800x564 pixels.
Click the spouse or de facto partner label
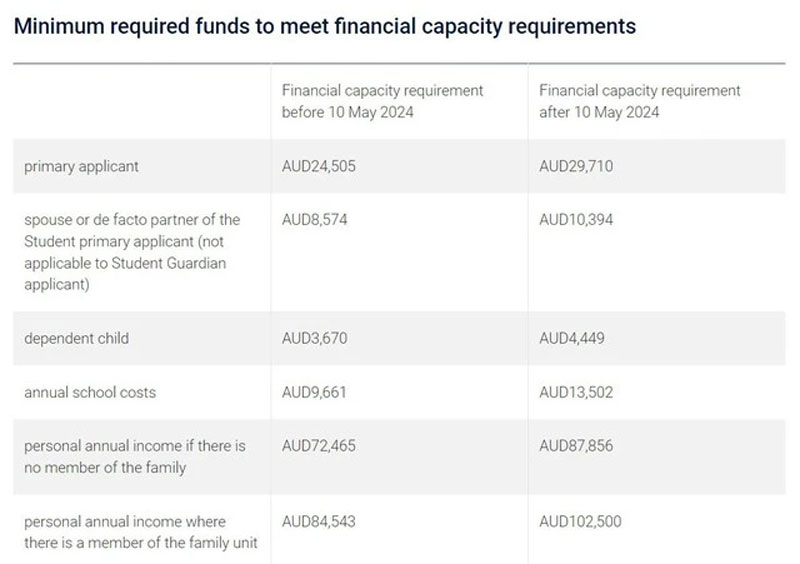tap(132, 252)
